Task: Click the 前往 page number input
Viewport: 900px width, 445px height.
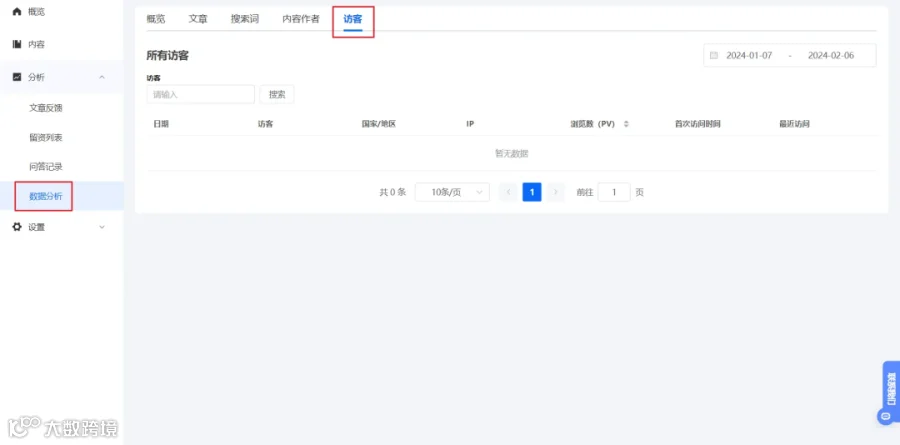Action: (x=614, y=192)
